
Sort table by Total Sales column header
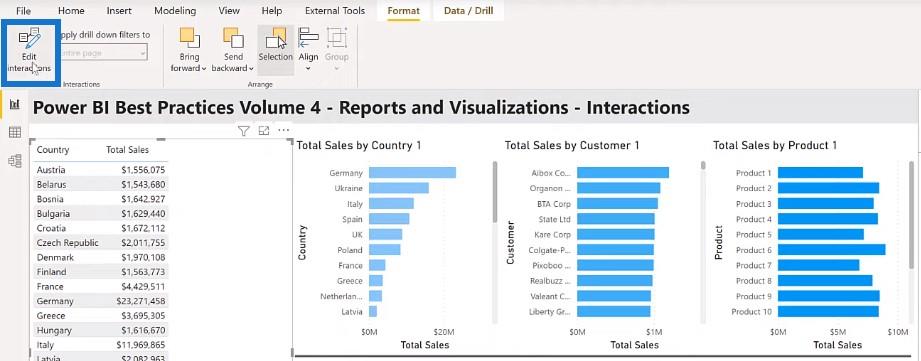127,150
